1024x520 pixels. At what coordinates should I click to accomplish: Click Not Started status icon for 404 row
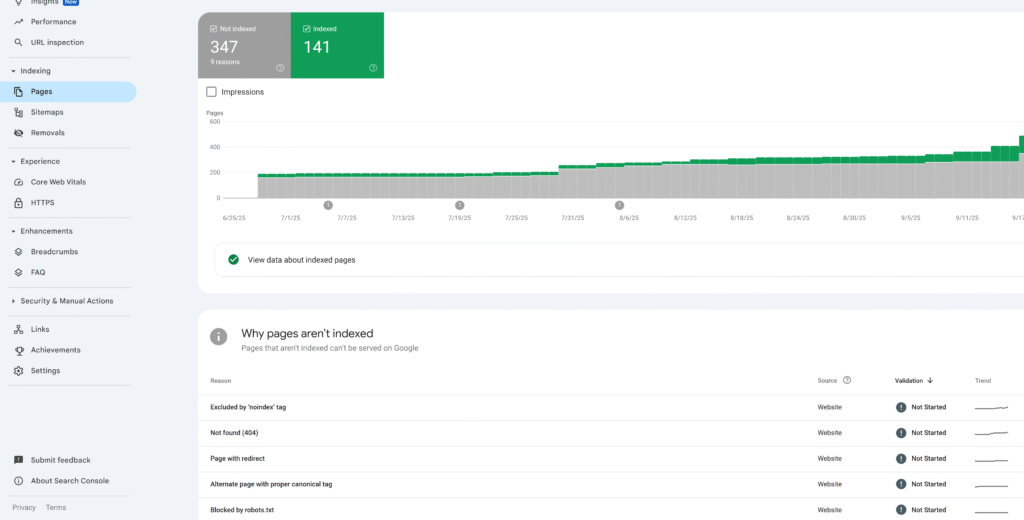tap(901, 432)
